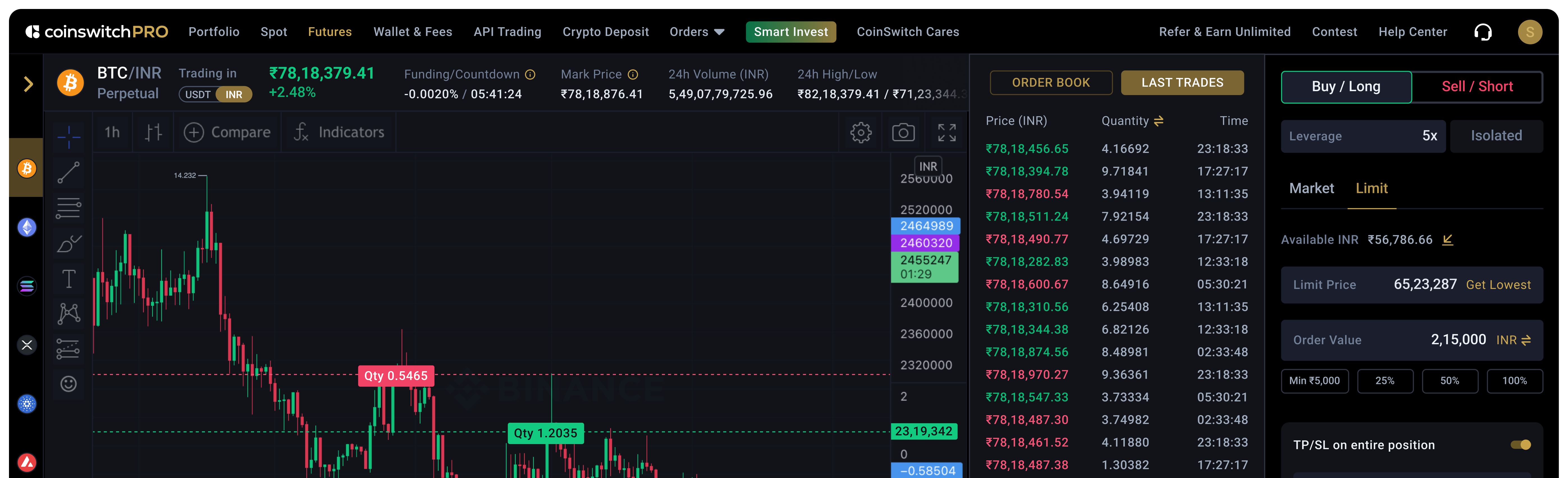
Task: Open the emoji sticker tool
Action: point(68,384)
